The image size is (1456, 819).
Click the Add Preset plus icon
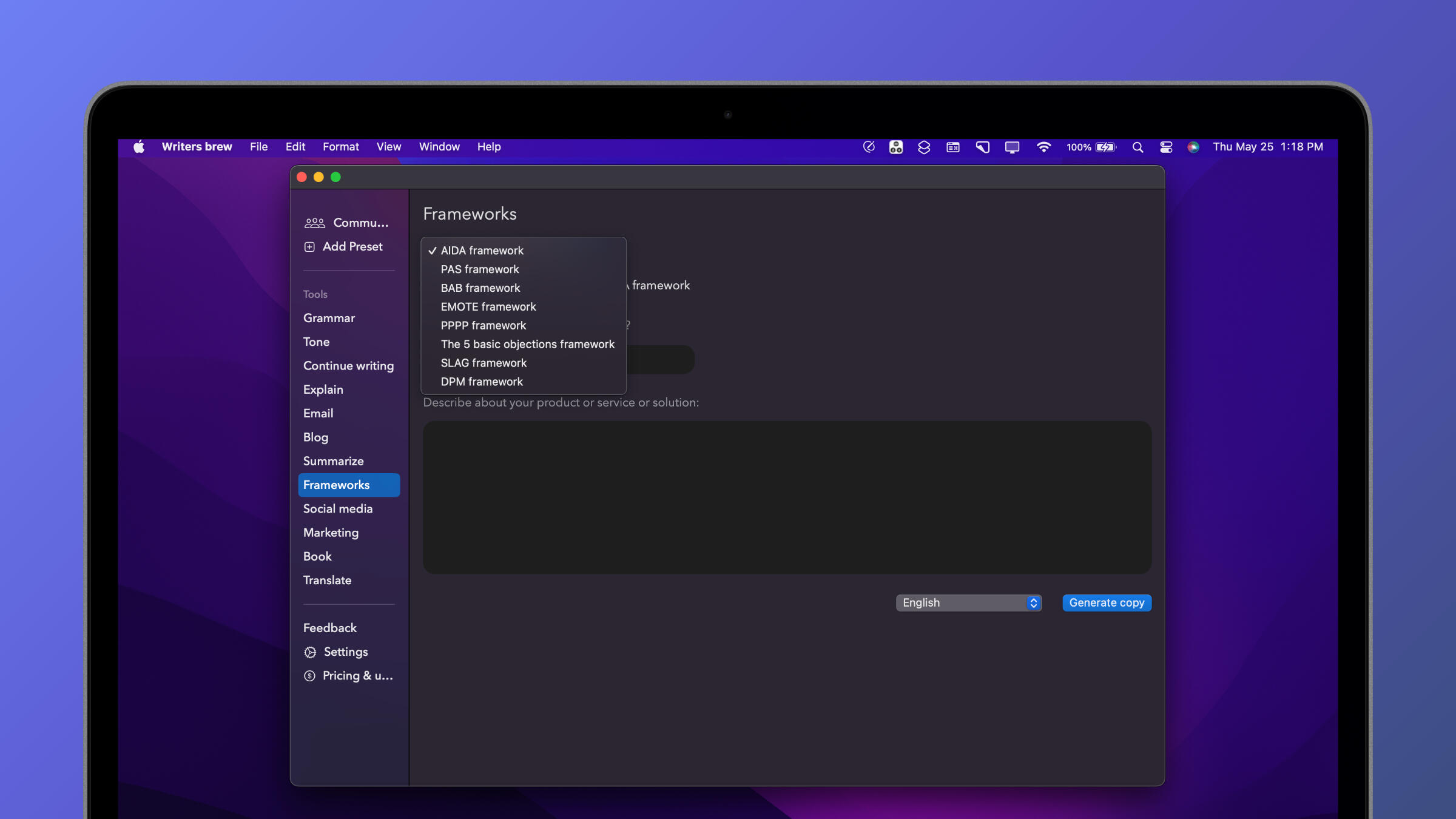309,247
